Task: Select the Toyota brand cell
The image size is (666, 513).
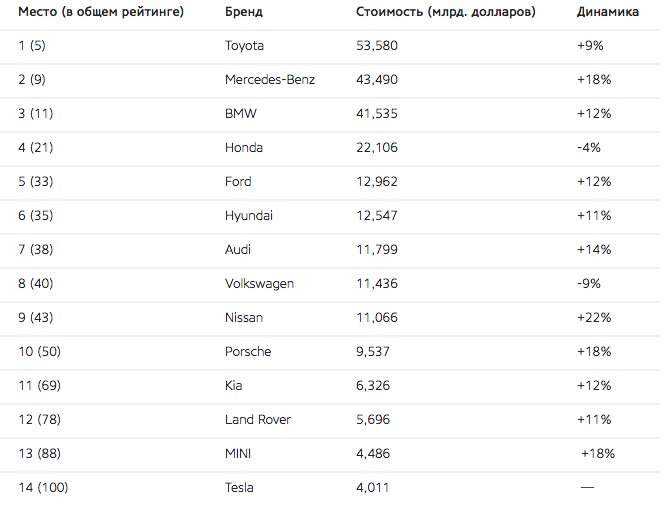Action: 247,46
